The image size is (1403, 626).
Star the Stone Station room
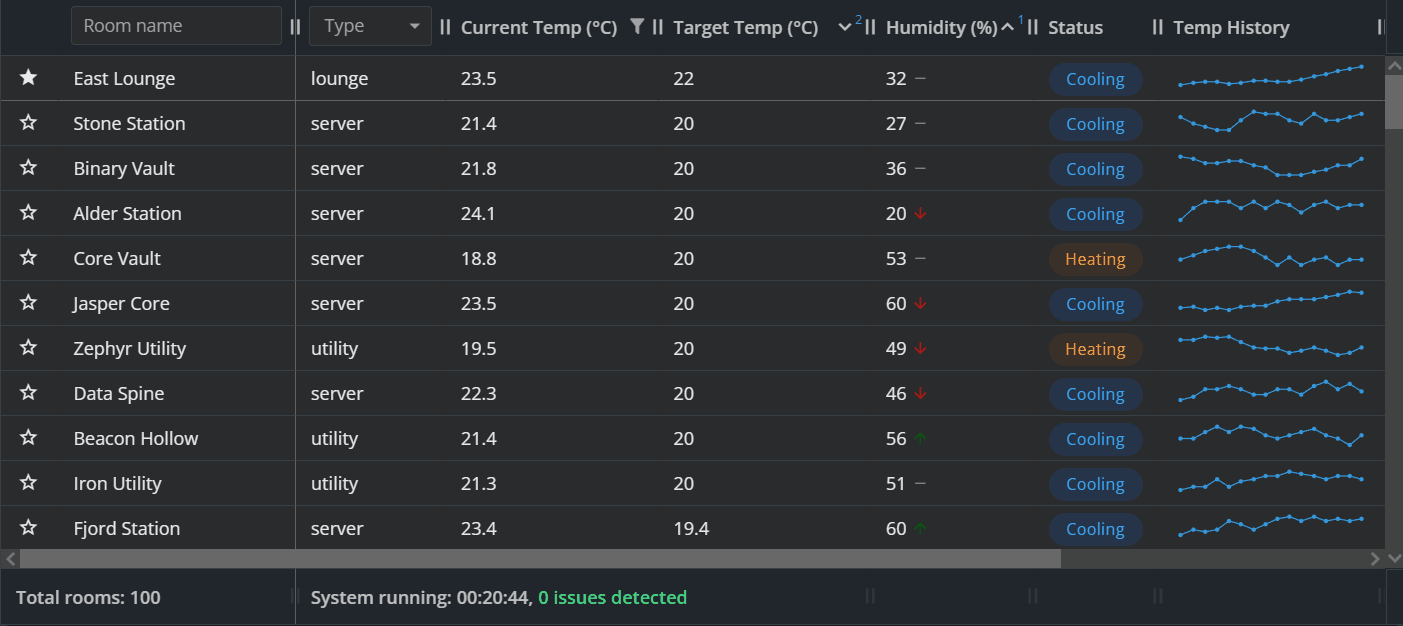pyautogui.click(x=28, y=123)
